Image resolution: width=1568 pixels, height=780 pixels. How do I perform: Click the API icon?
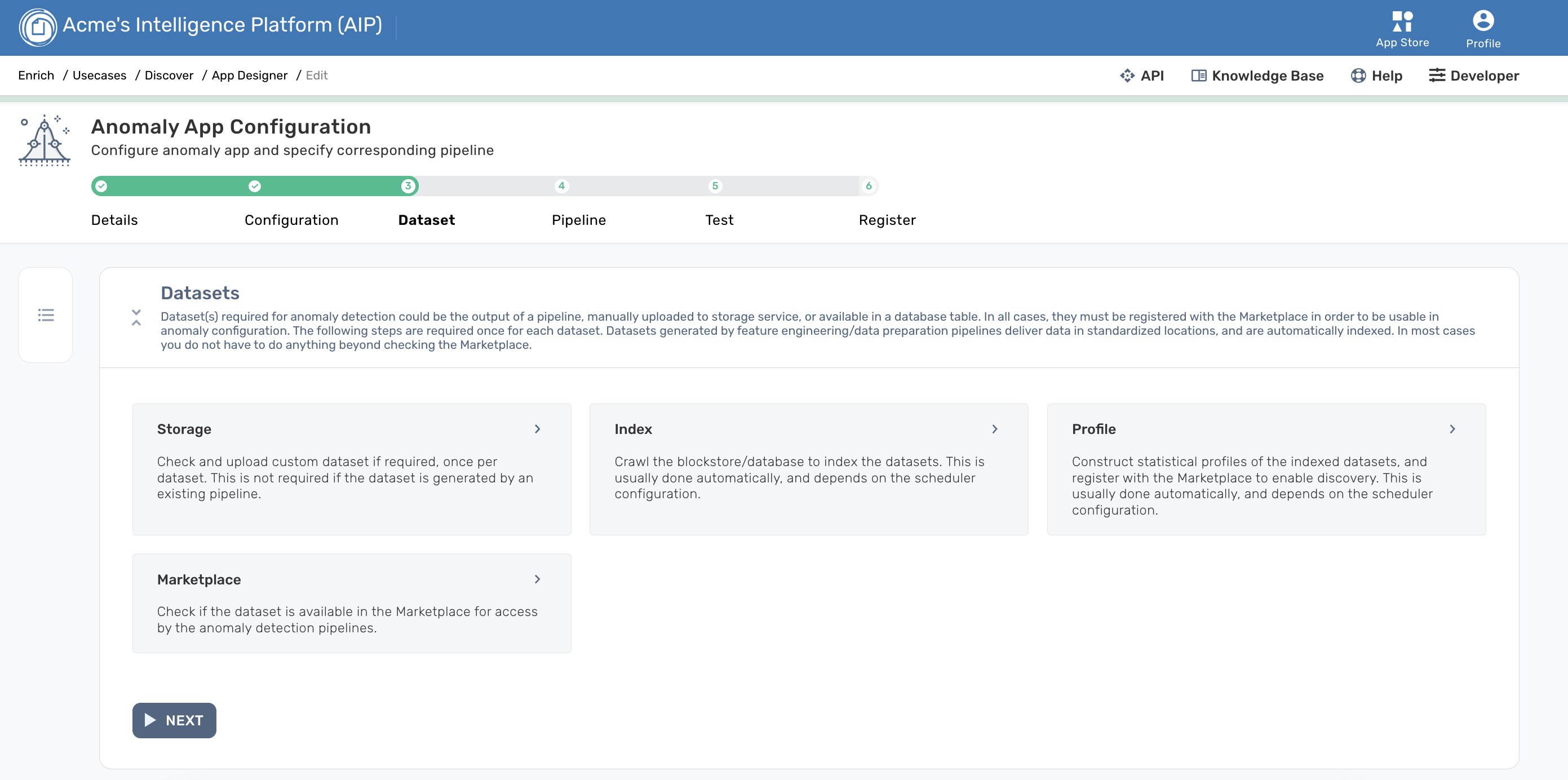[x=1128, y=76]
